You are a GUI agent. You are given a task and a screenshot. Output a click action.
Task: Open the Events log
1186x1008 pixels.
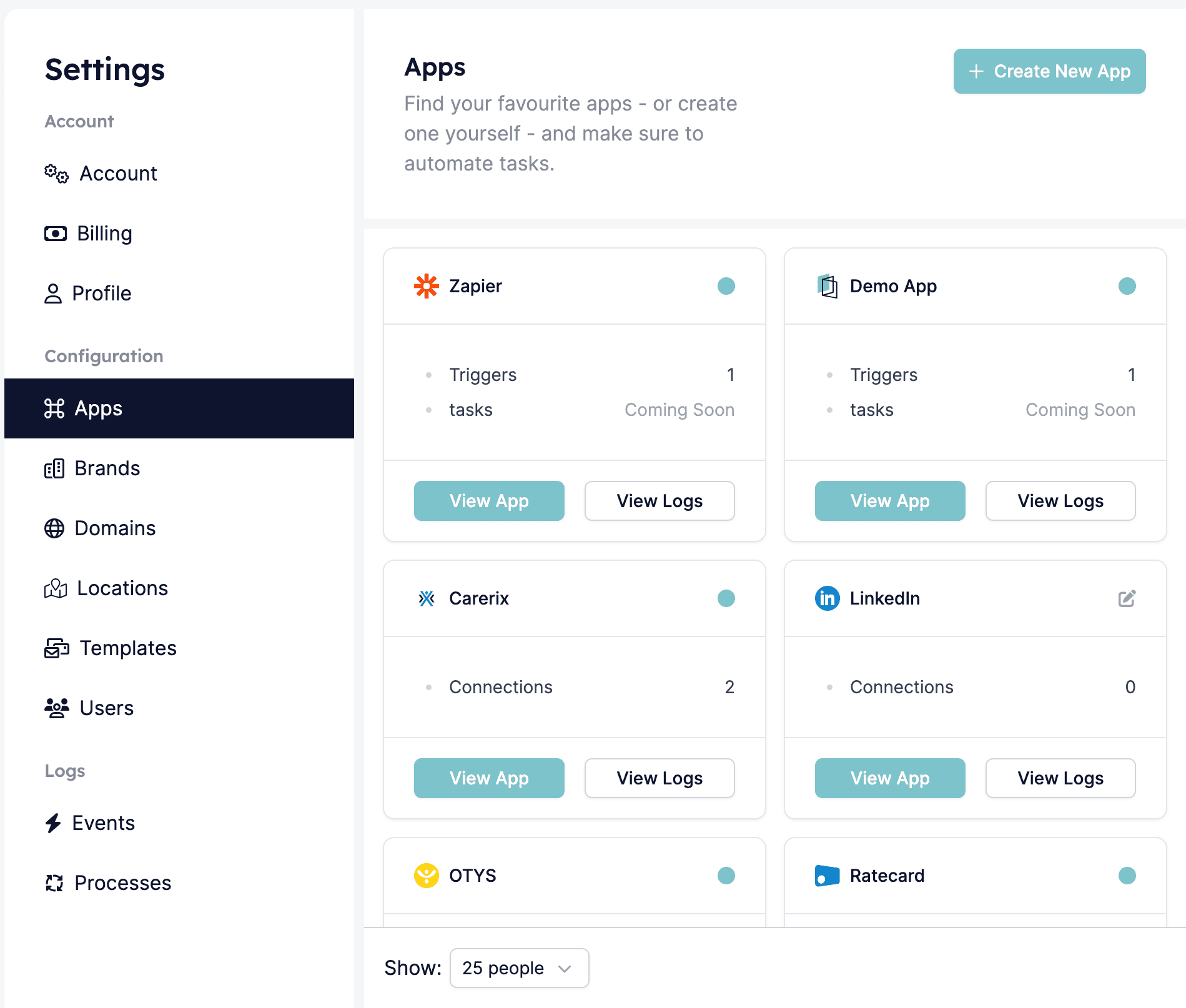[x=179, y=823]
